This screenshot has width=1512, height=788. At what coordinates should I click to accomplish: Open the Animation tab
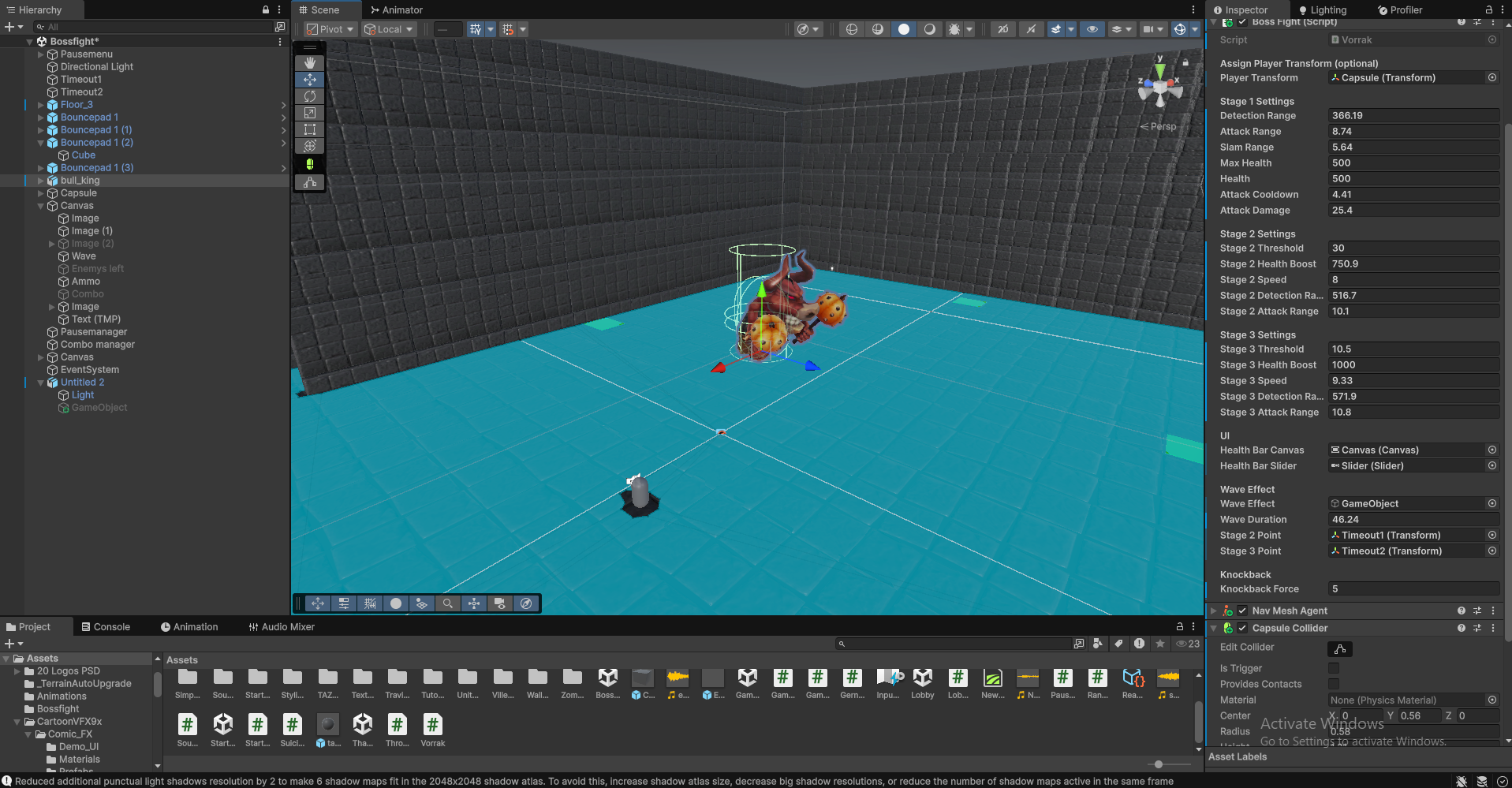click(189, 627)
